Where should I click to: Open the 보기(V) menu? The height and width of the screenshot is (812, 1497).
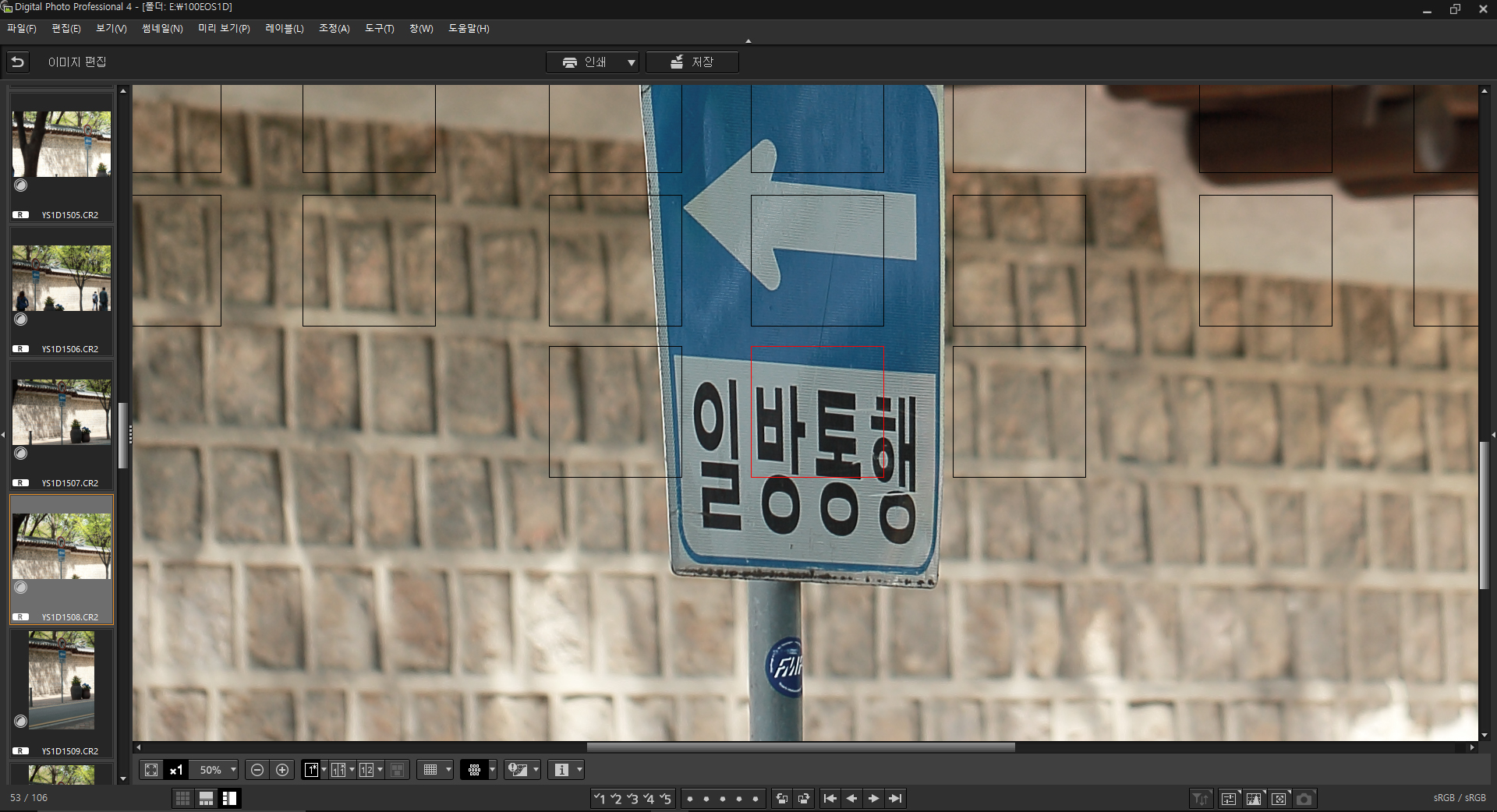[x=111, y=29]
